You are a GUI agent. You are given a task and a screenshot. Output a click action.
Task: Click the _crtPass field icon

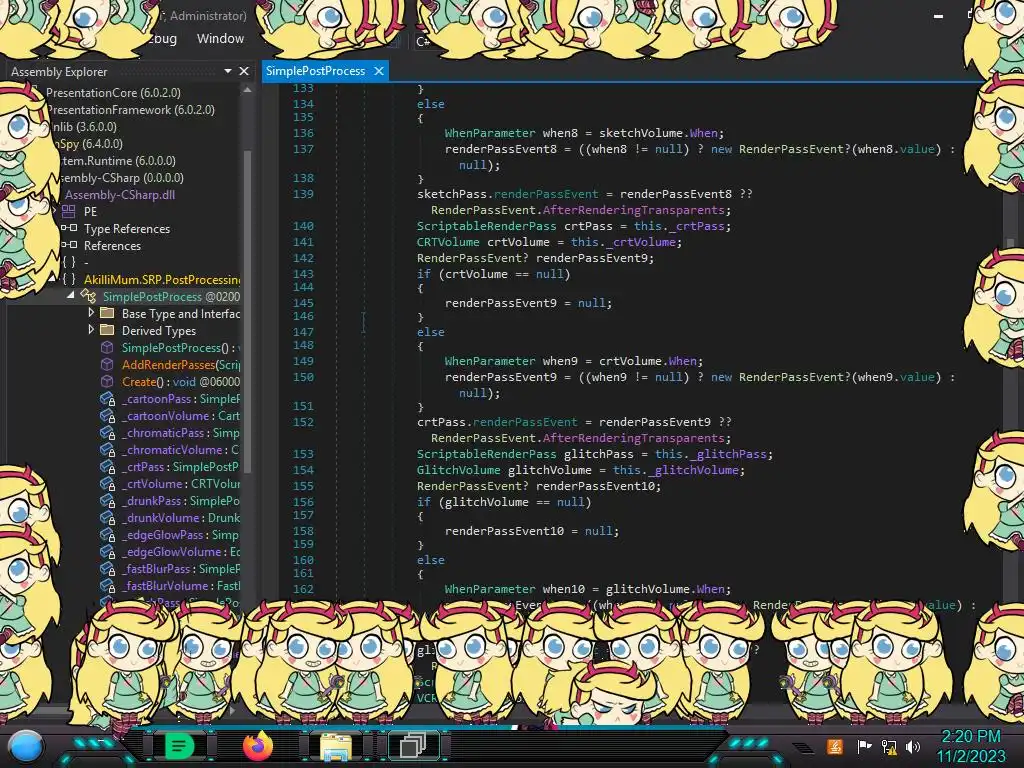tap(108, 466)
